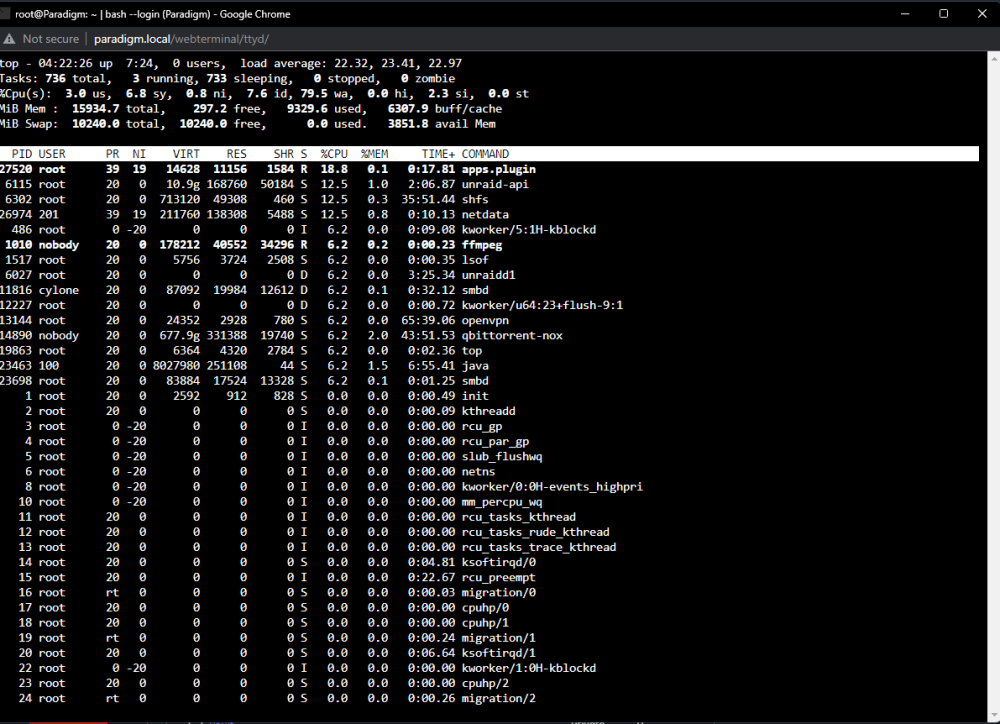Select the unraid-api process name
Screen dimensions: 1000x724
click(495, 184)
